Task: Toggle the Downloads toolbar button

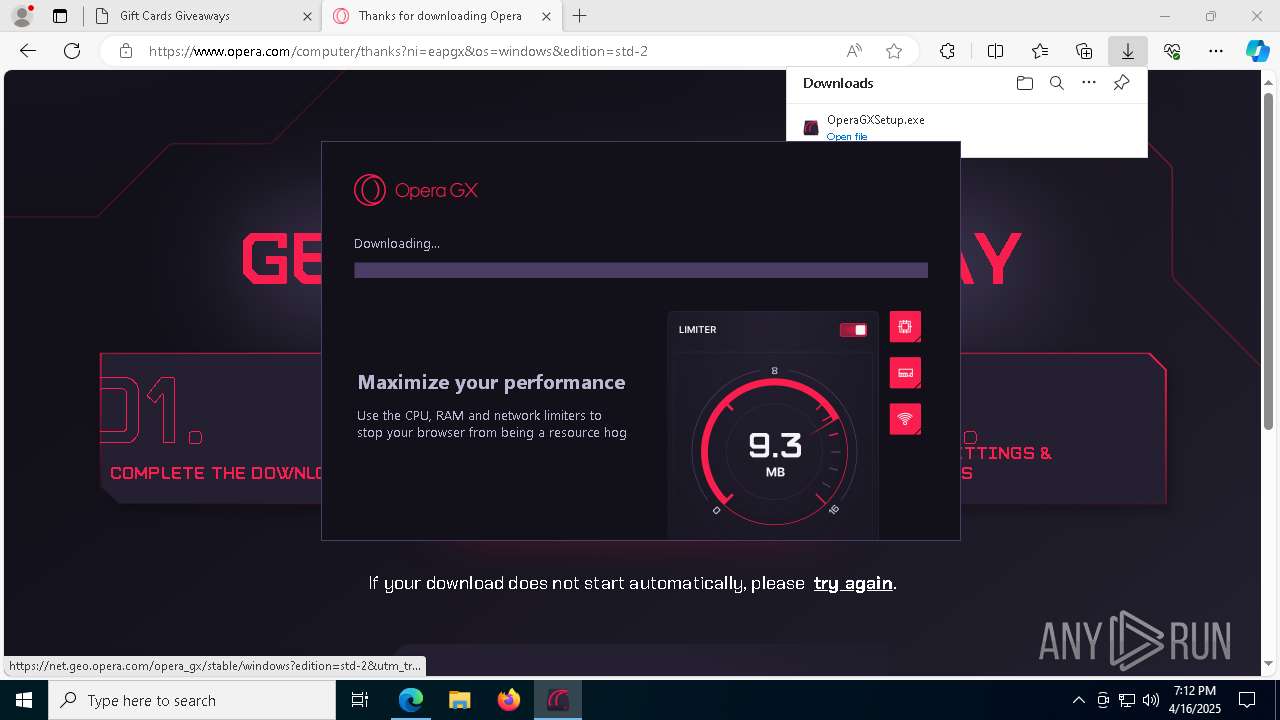Action: 1127,51
